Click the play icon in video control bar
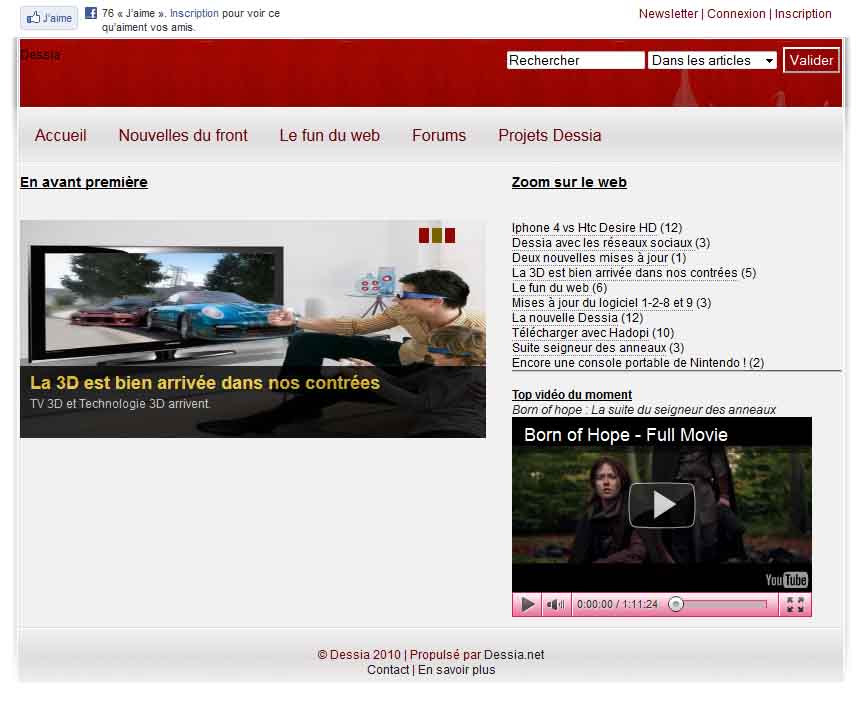 527,604
